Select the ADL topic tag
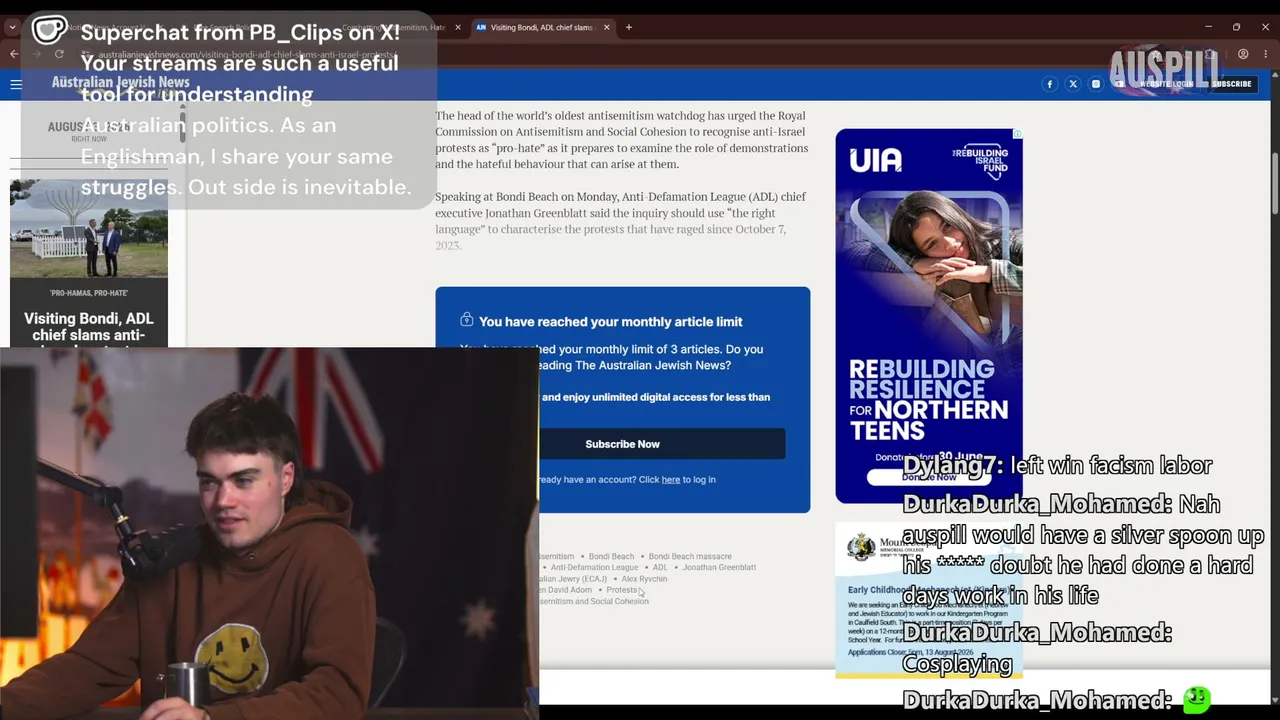Screen dimensions: 1280x720 click(660, 567)
